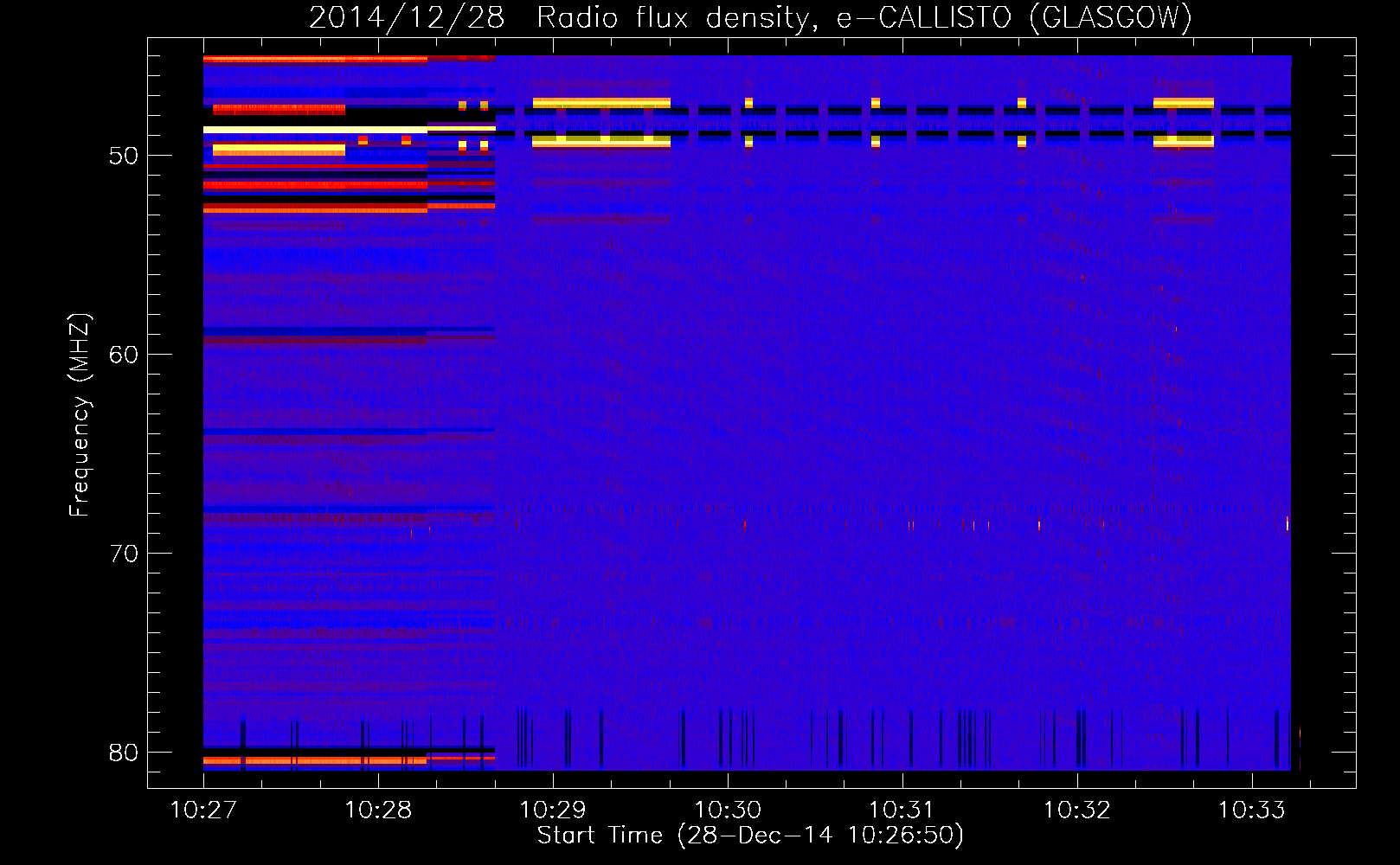
Task: Click the 10:33 time tick label
Action: click(1252, 811)
